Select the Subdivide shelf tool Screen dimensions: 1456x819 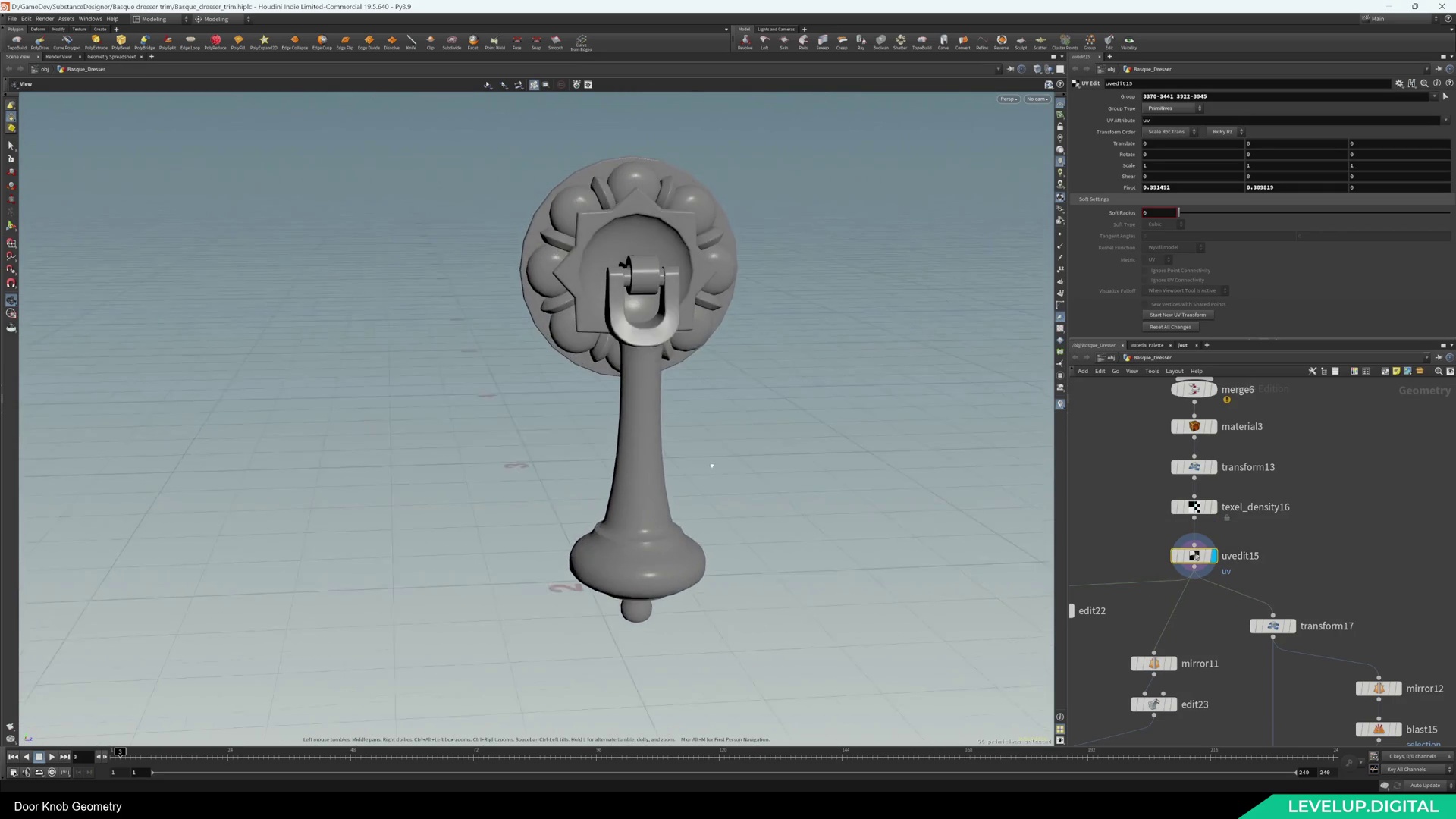[x=451, y=42]
